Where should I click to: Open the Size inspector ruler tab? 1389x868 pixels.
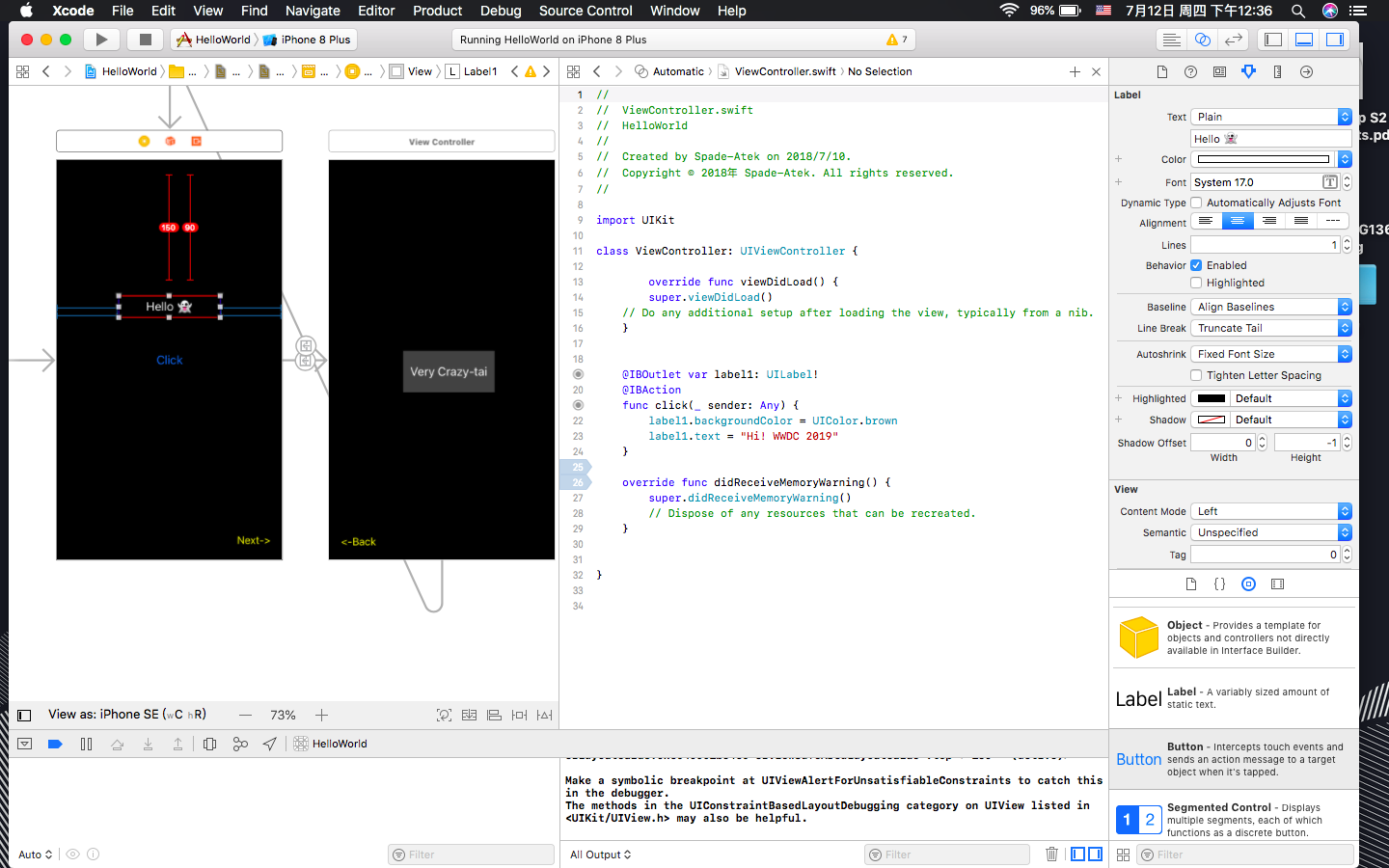[1278, 72]
